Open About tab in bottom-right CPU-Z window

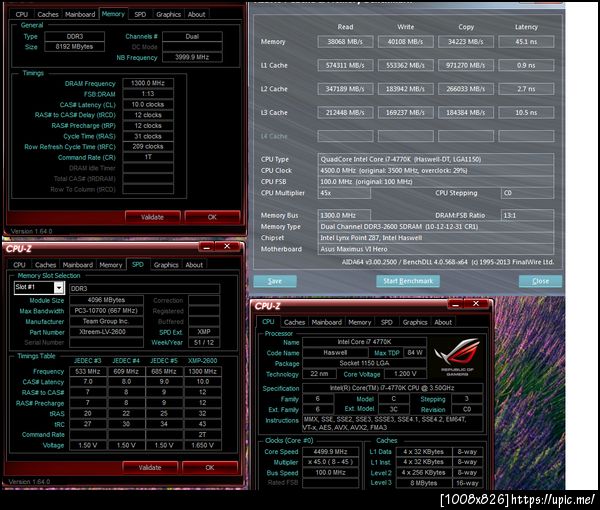coord(443,322)
